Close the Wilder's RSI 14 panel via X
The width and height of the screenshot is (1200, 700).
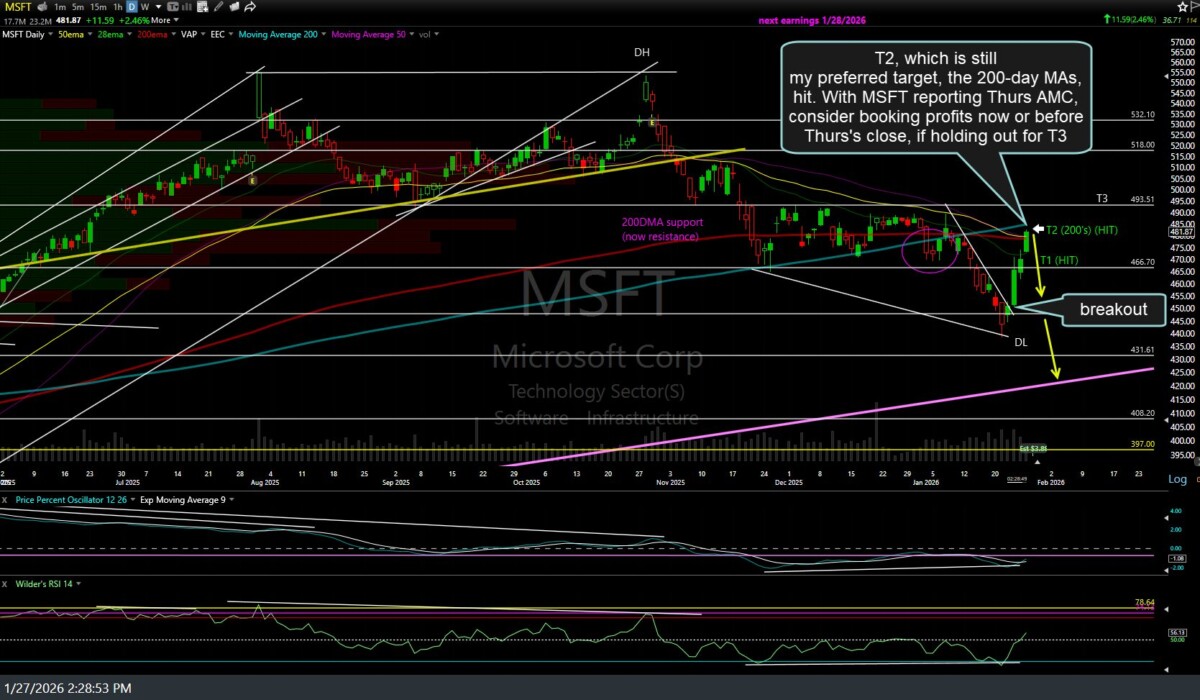click(5, 584)
